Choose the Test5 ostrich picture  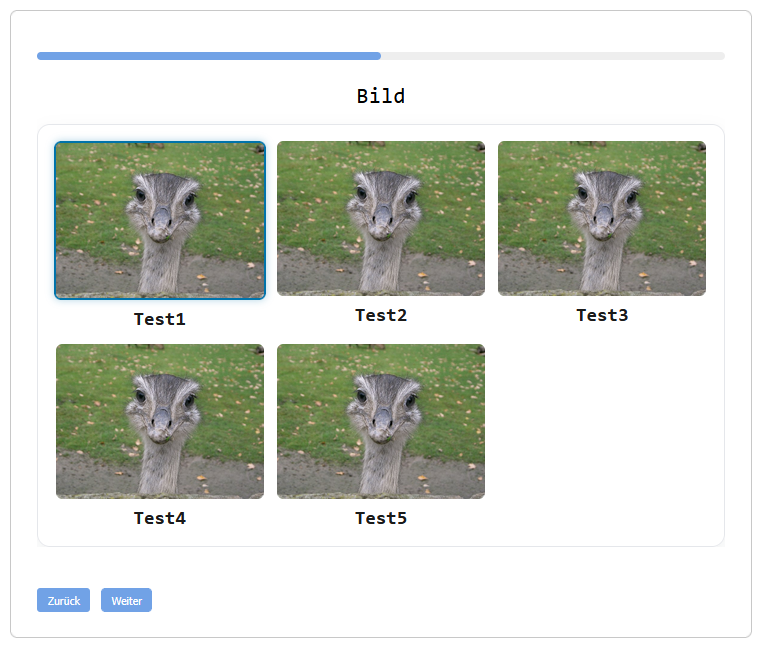pyautogui.click(x=381, y=421)
